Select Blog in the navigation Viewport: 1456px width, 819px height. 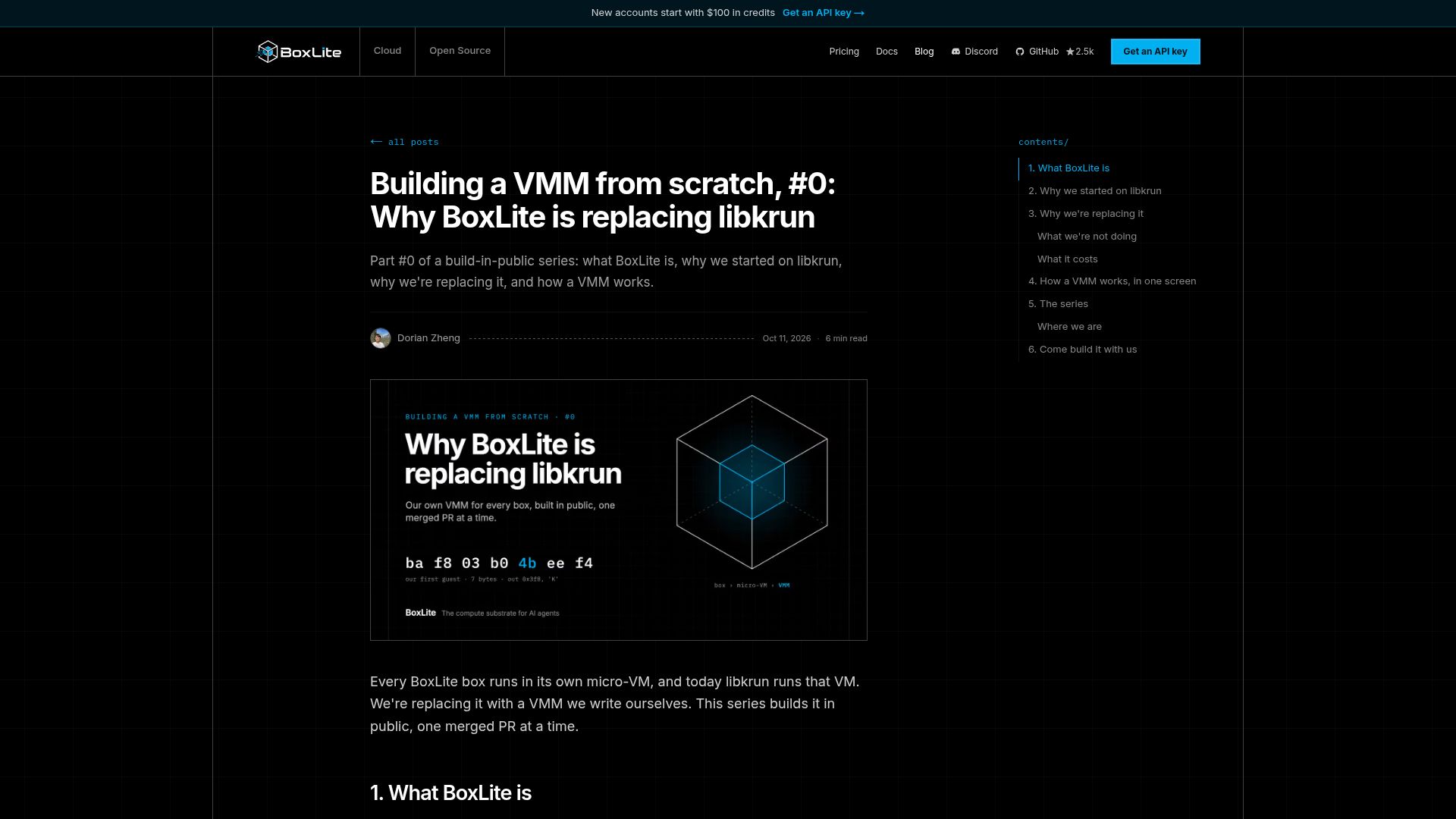point(924,52)
